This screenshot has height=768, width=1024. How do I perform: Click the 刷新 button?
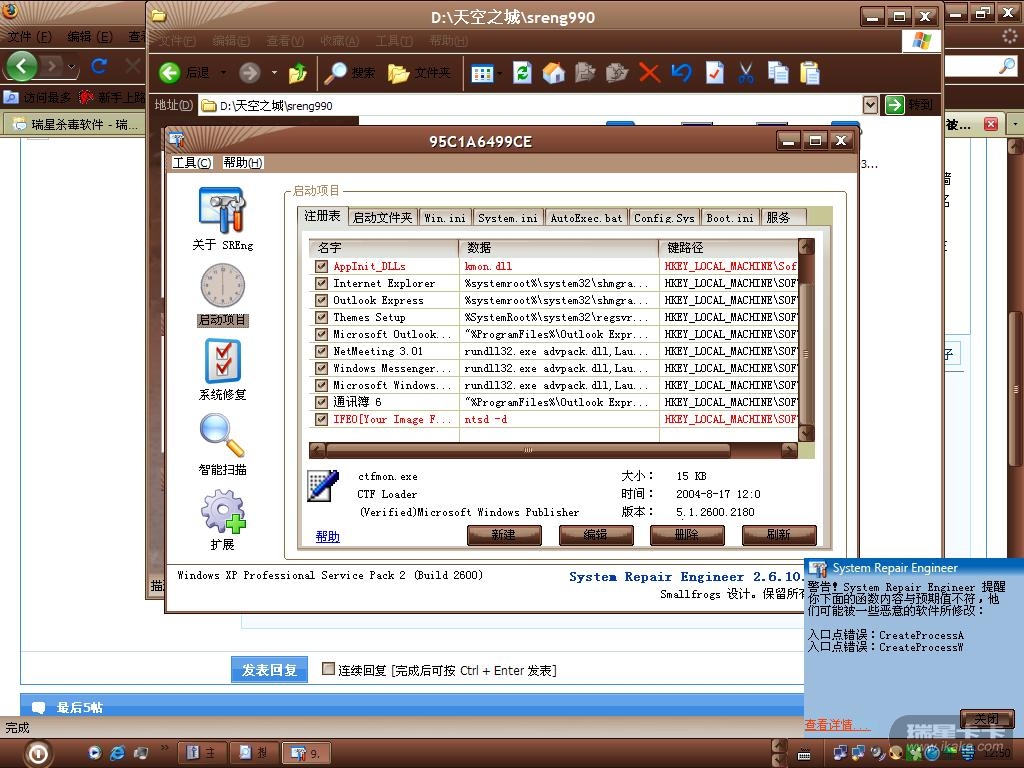[779, 535]
